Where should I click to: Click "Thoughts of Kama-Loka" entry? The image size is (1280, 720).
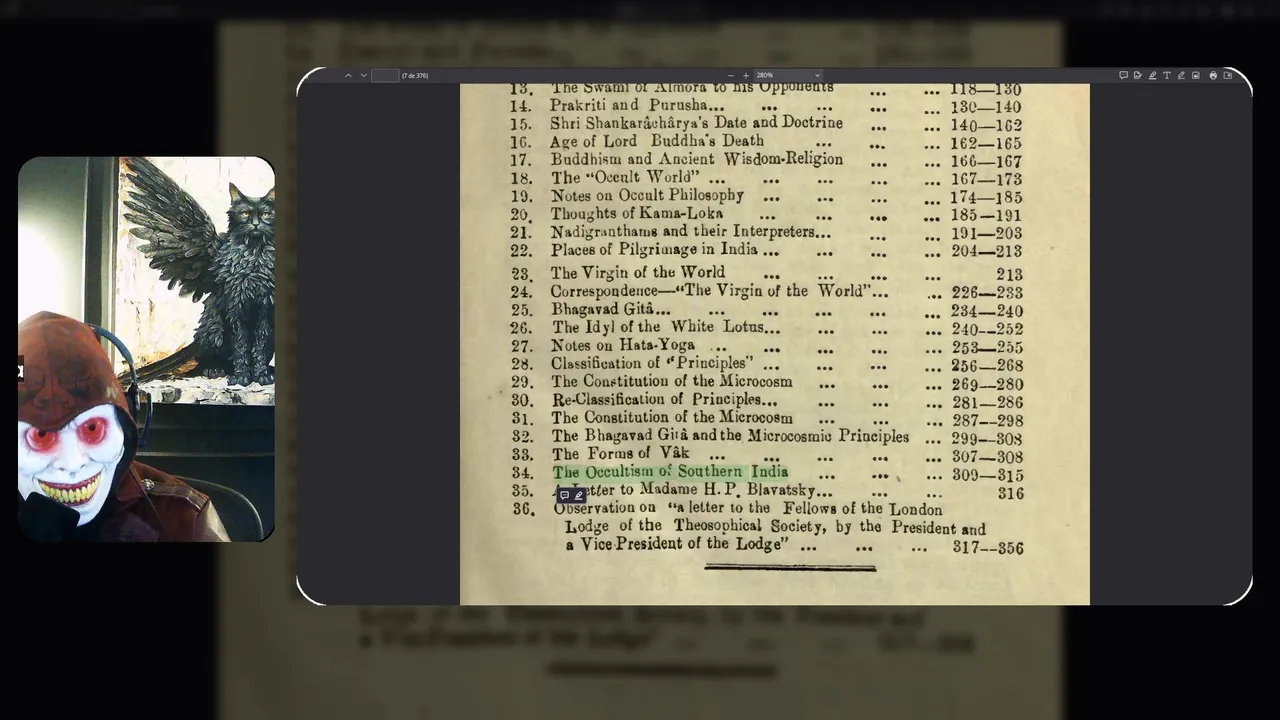tap(637, 213)
